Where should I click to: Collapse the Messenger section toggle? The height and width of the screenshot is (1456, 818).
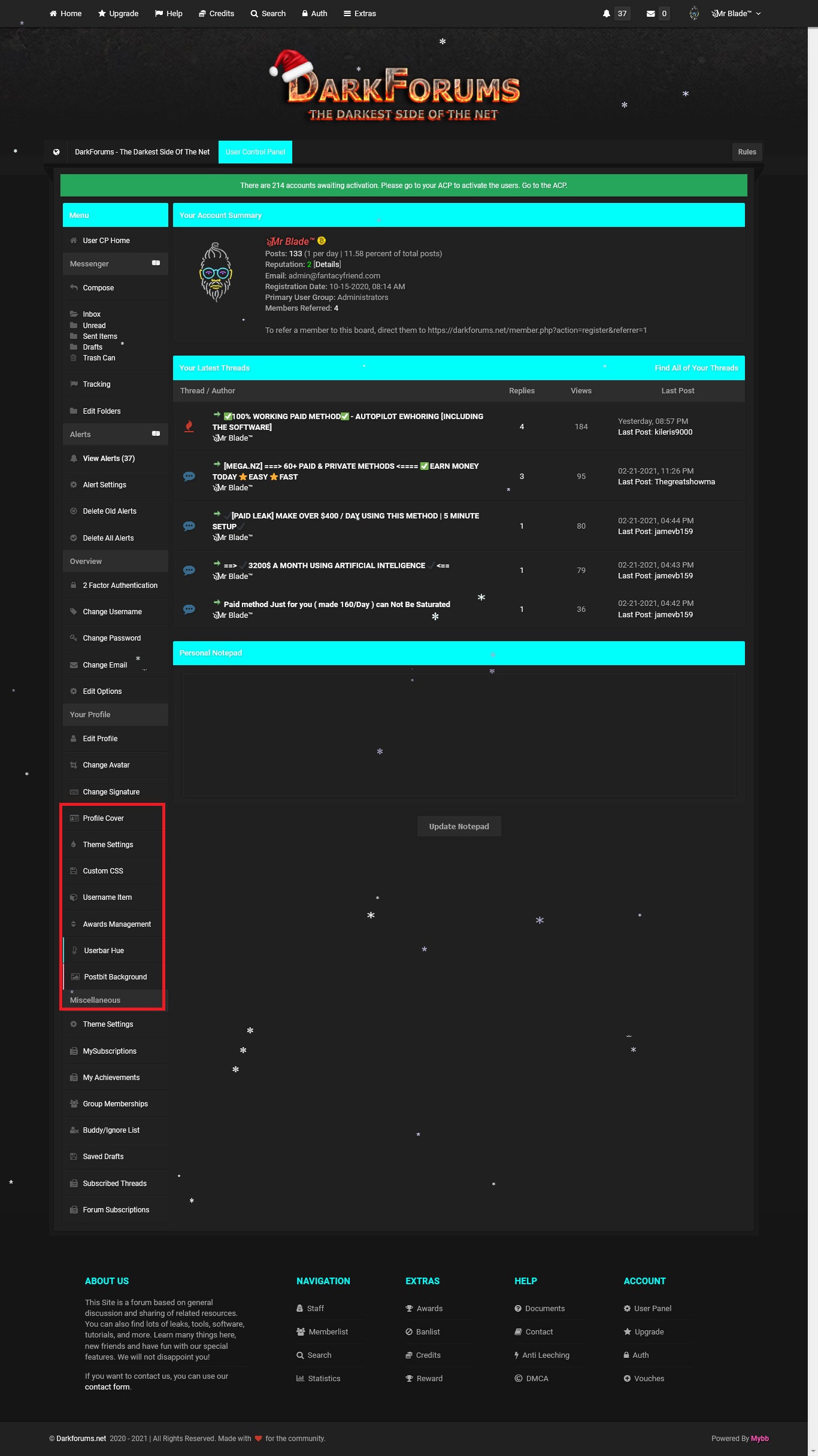156,263
